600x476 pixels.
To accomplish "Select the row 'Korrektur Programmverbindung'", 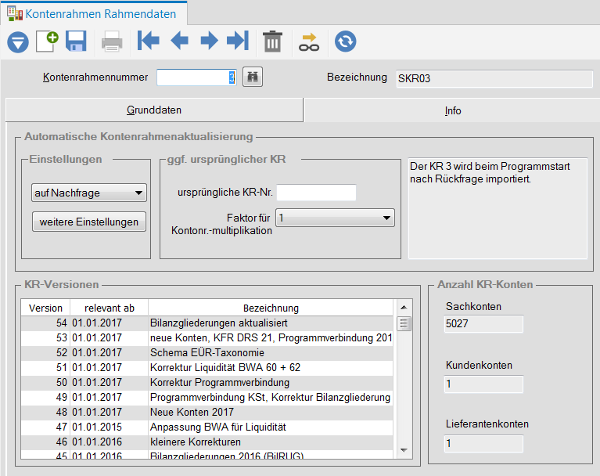I will pyautogui.click(x=207, y=382).
